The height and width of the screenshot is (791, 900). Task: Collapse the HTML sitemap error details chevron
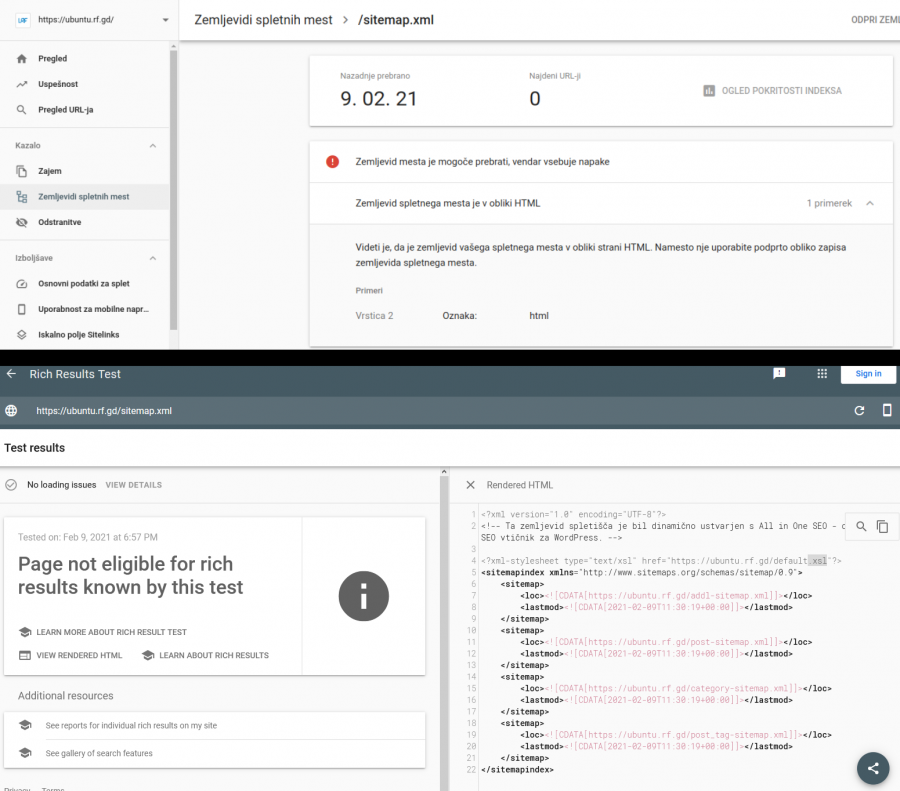[x=870, y=203]
